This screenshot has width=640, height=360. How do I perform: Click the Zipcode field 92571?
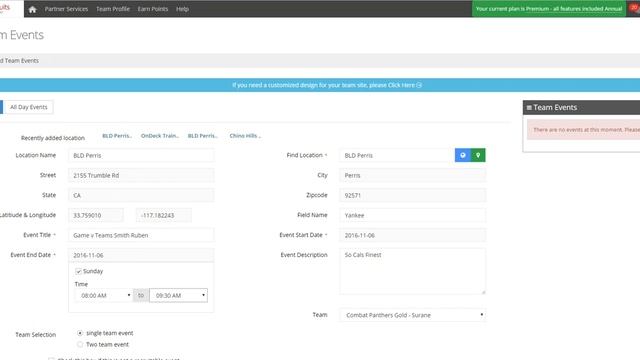point(412,196)
